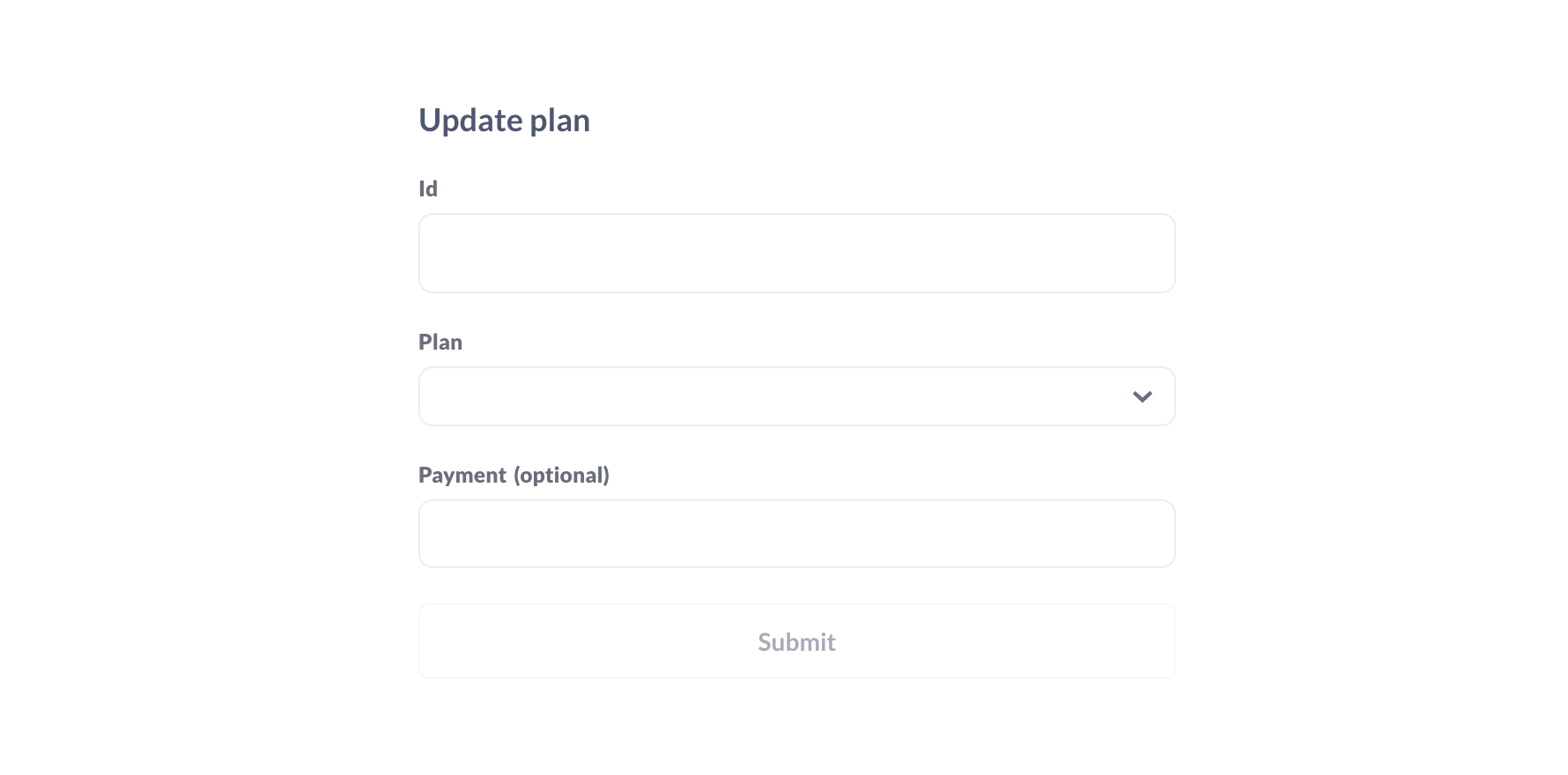
Task: Click the Update plan heading
Action: coord(504,120)
